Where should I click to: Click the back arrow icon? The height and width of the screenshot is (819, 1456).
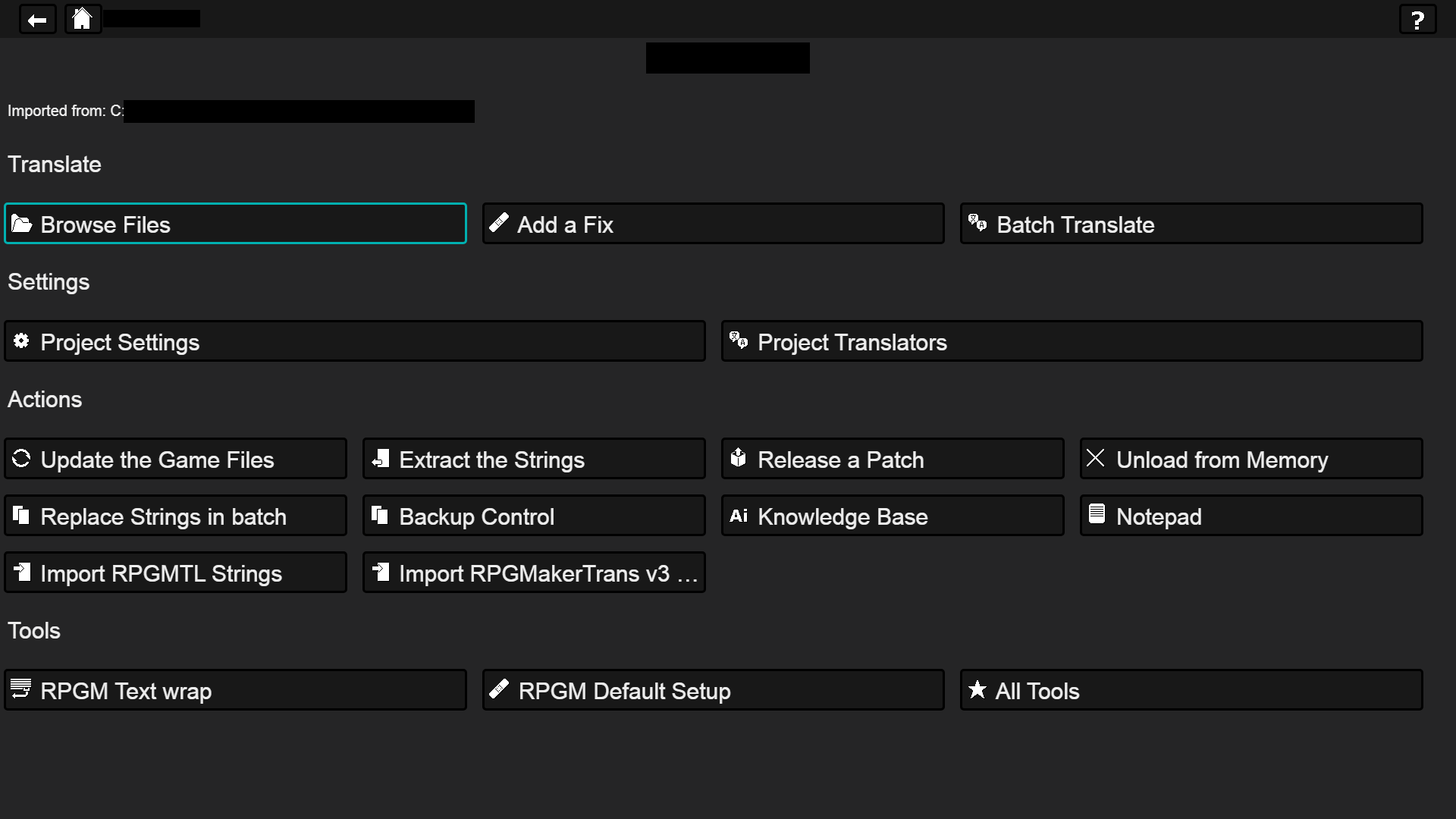click(x=37, y=20)
